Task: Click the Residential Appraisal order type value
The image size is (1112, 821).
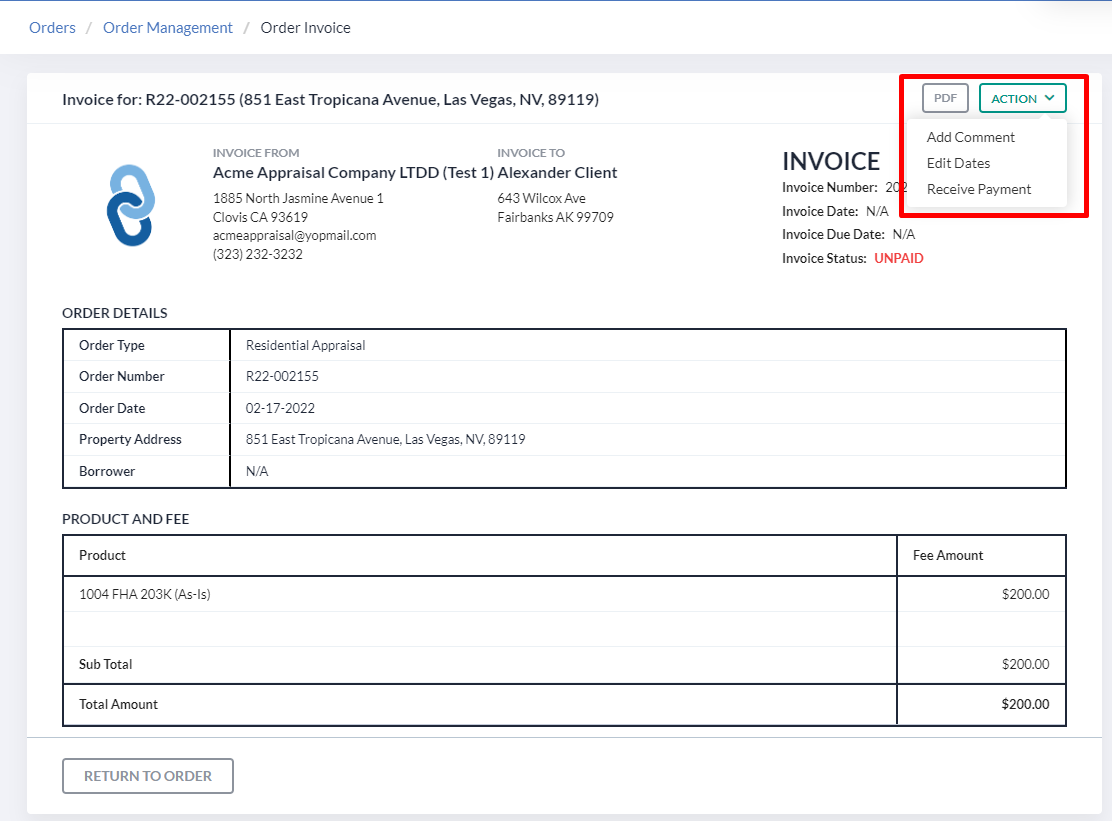Action: pyautogui.click(x=306, y=345)
